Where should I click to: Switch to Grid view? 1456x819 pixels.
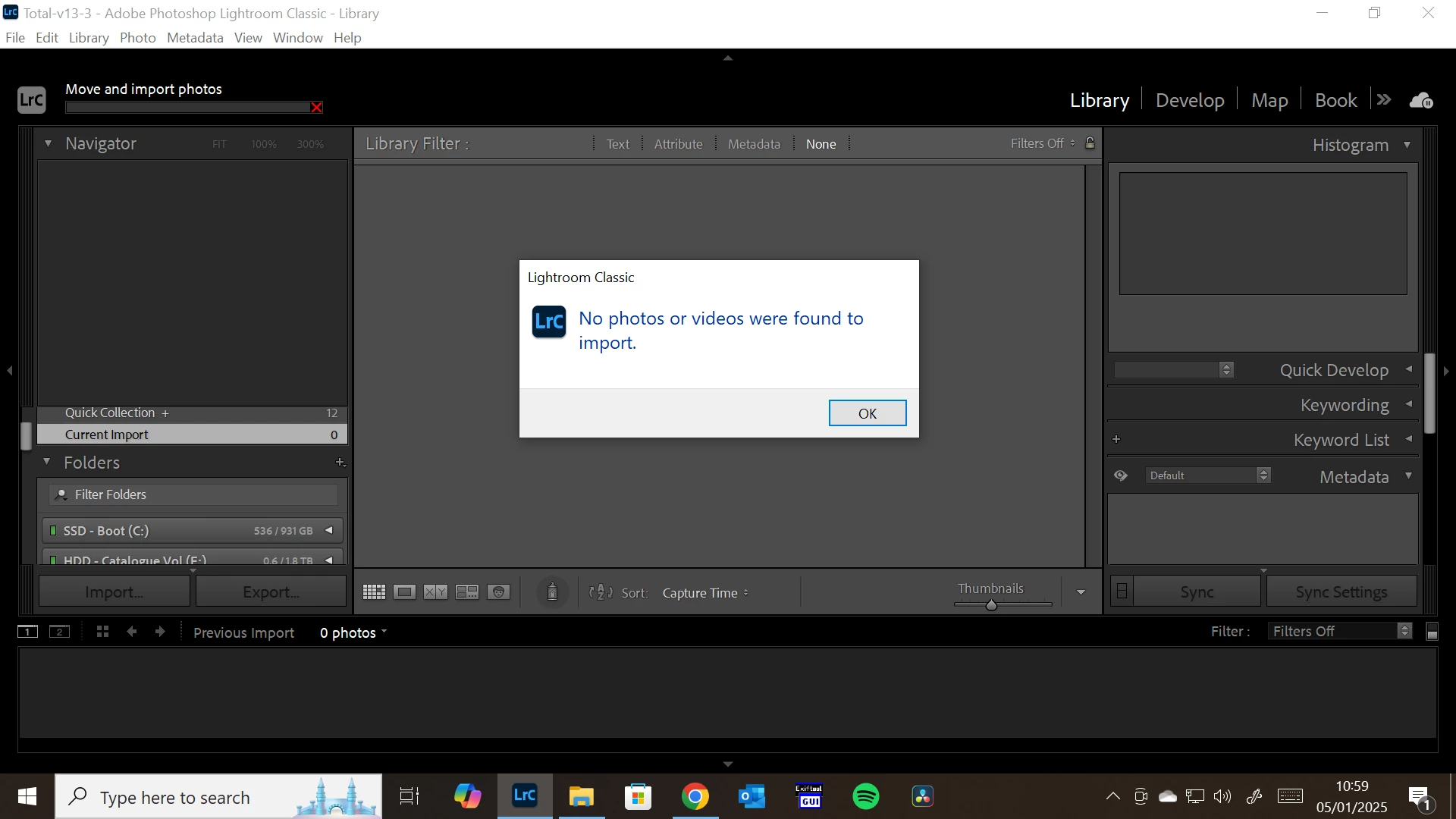[374, 592]
